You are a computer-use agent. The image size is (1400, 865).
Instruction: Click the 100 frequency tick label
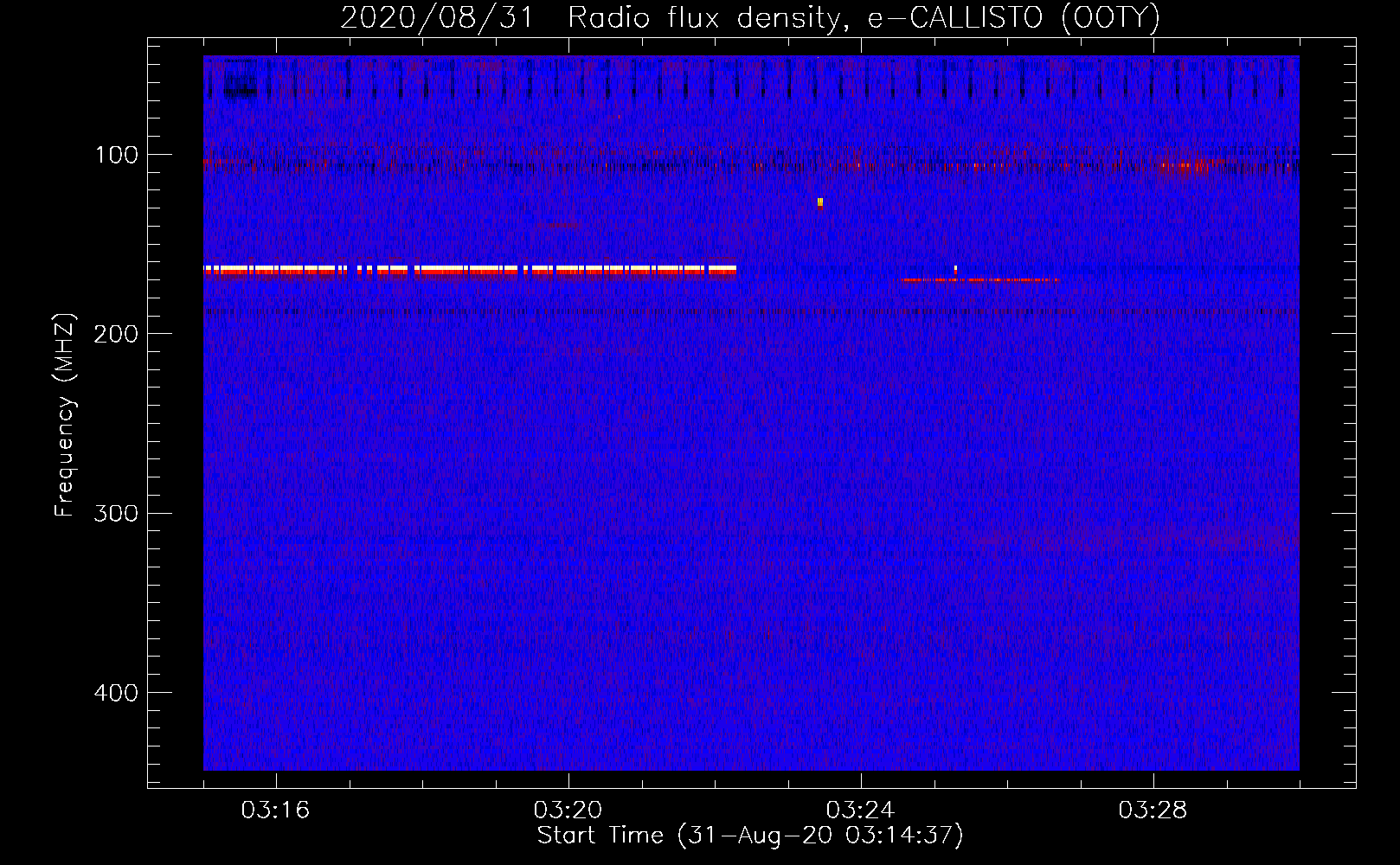tap(117, 155)
